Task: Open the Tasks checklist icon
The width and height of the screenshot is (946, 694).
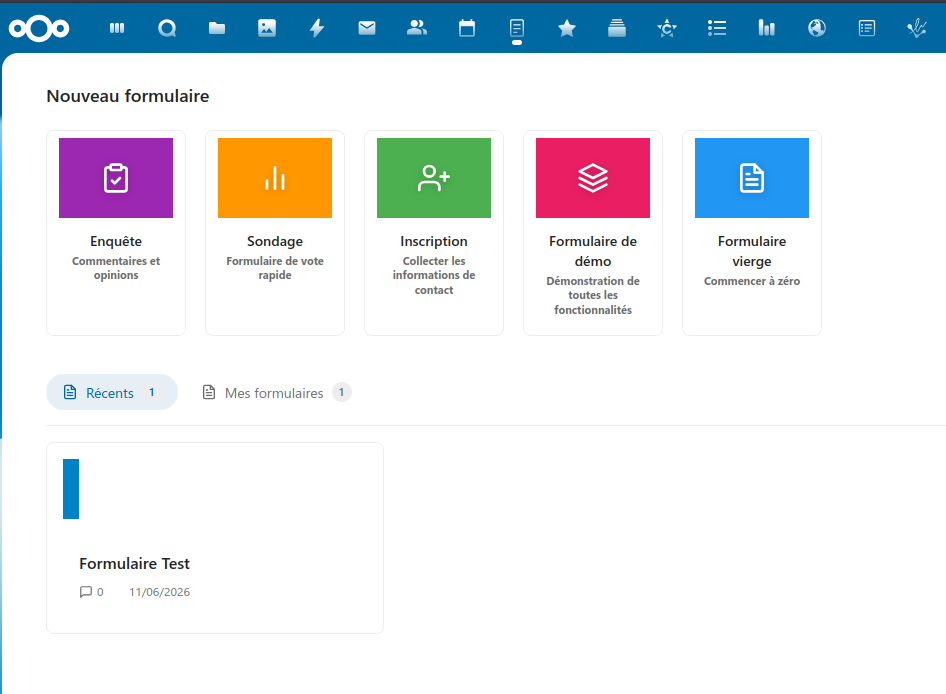Action: [717, 28]
